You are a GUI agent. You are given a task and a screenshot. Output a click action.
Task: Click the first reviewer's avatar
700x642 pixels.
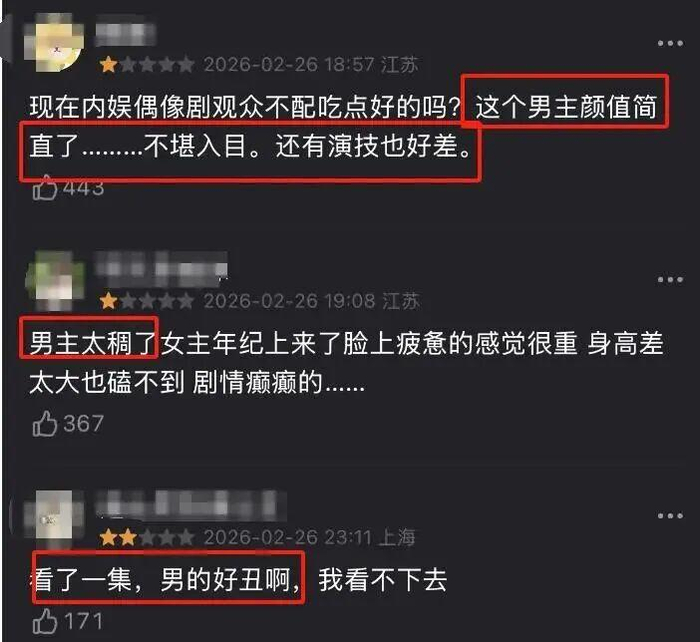pos(54,43)
